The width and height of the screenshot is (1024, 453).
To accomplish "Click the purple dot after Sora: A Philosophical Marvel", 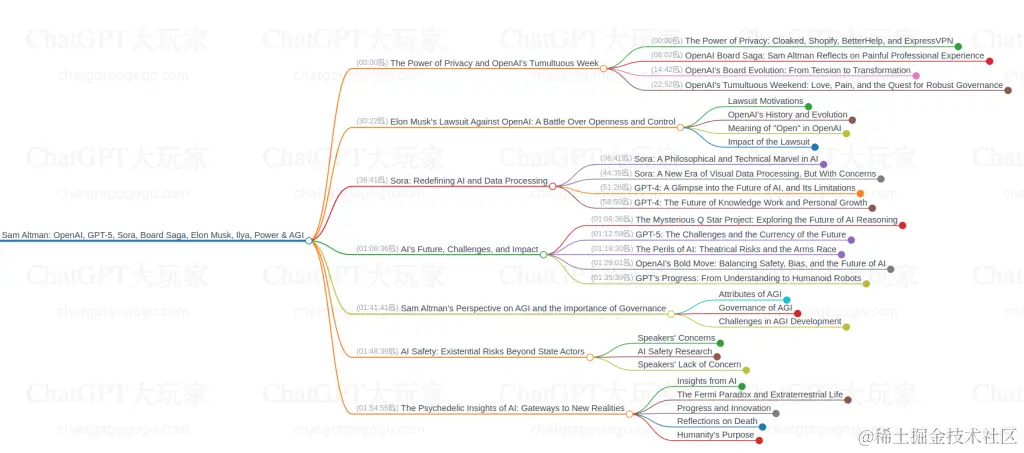I will [824, 164].
